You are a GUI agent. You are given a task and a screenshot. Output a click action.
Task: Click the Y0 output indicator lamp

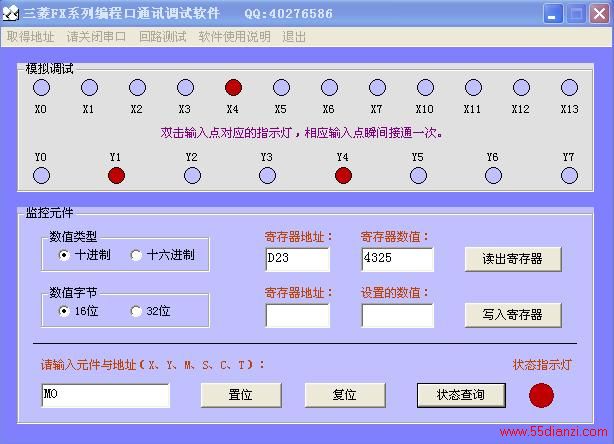pos(42,175)
